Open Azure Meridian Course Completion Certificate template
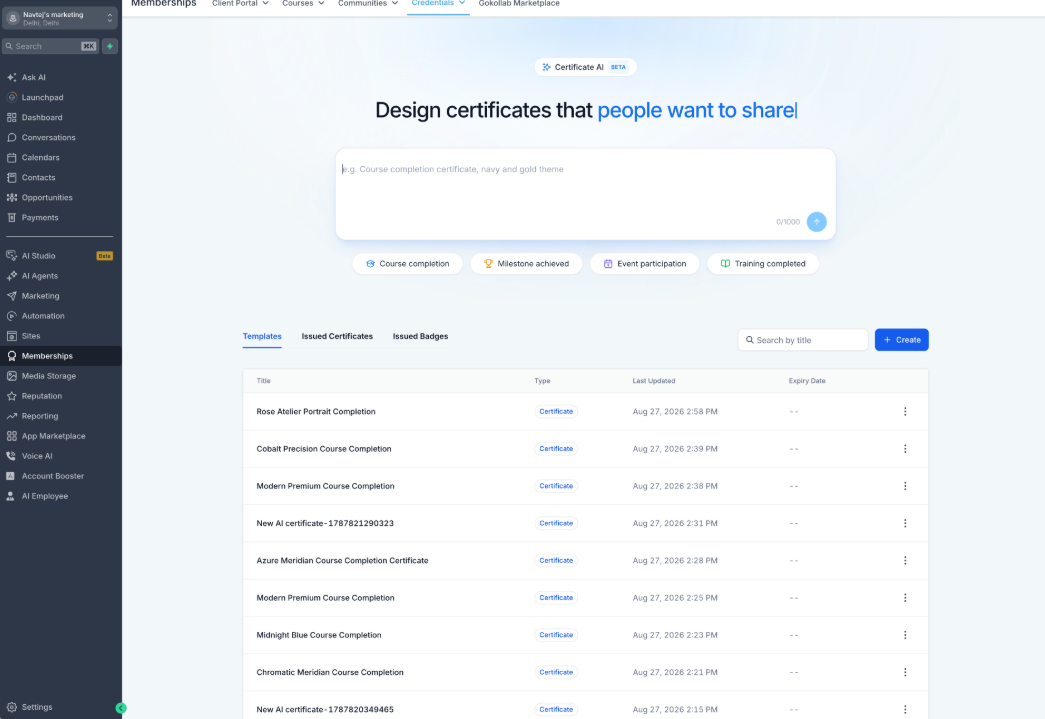This screenshot has height=719, width=1045. 343,561
